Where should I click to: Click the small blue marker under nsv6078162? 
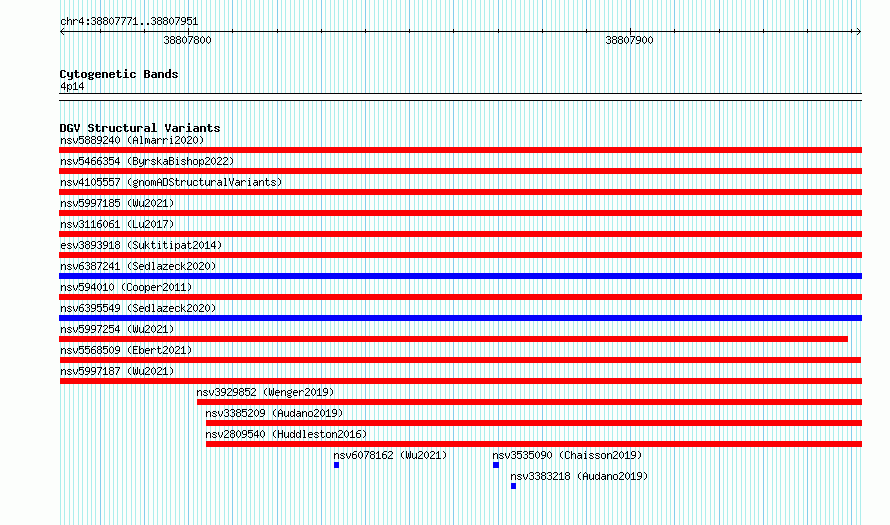click(337, 465)
